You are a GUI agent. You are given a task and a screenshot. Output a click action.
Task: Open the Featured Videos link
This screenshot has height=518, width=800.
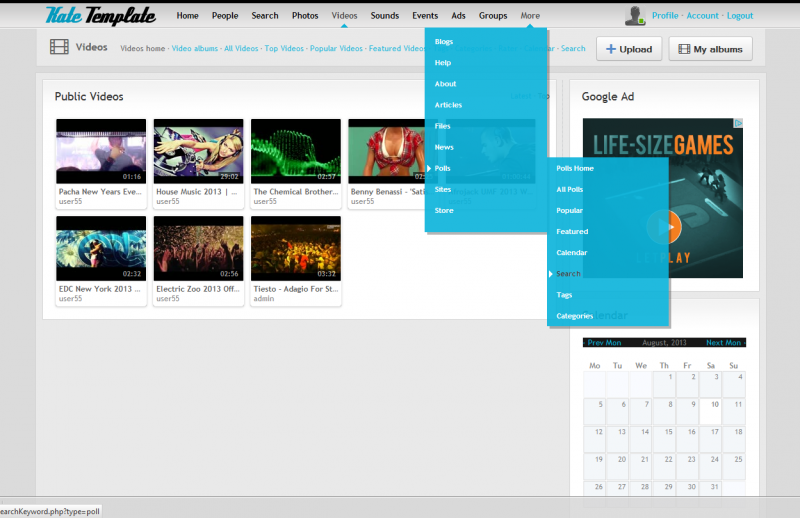click(396, 48)
